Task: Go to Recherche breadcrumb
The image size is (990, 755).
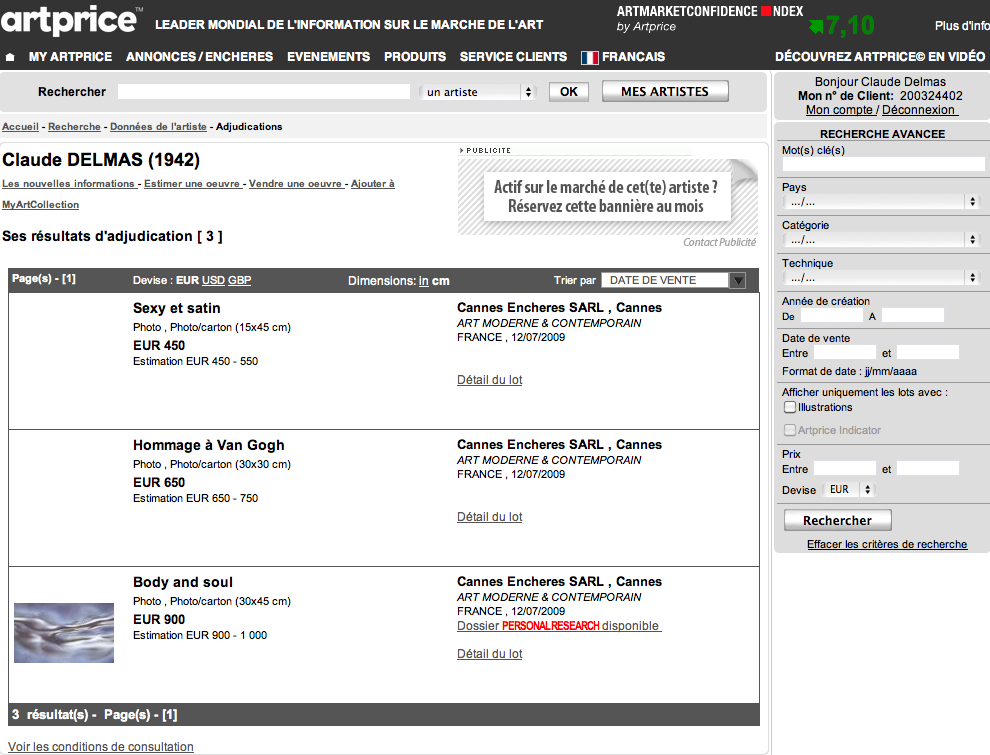Action: pyautogui.click(x=74, y=127)
